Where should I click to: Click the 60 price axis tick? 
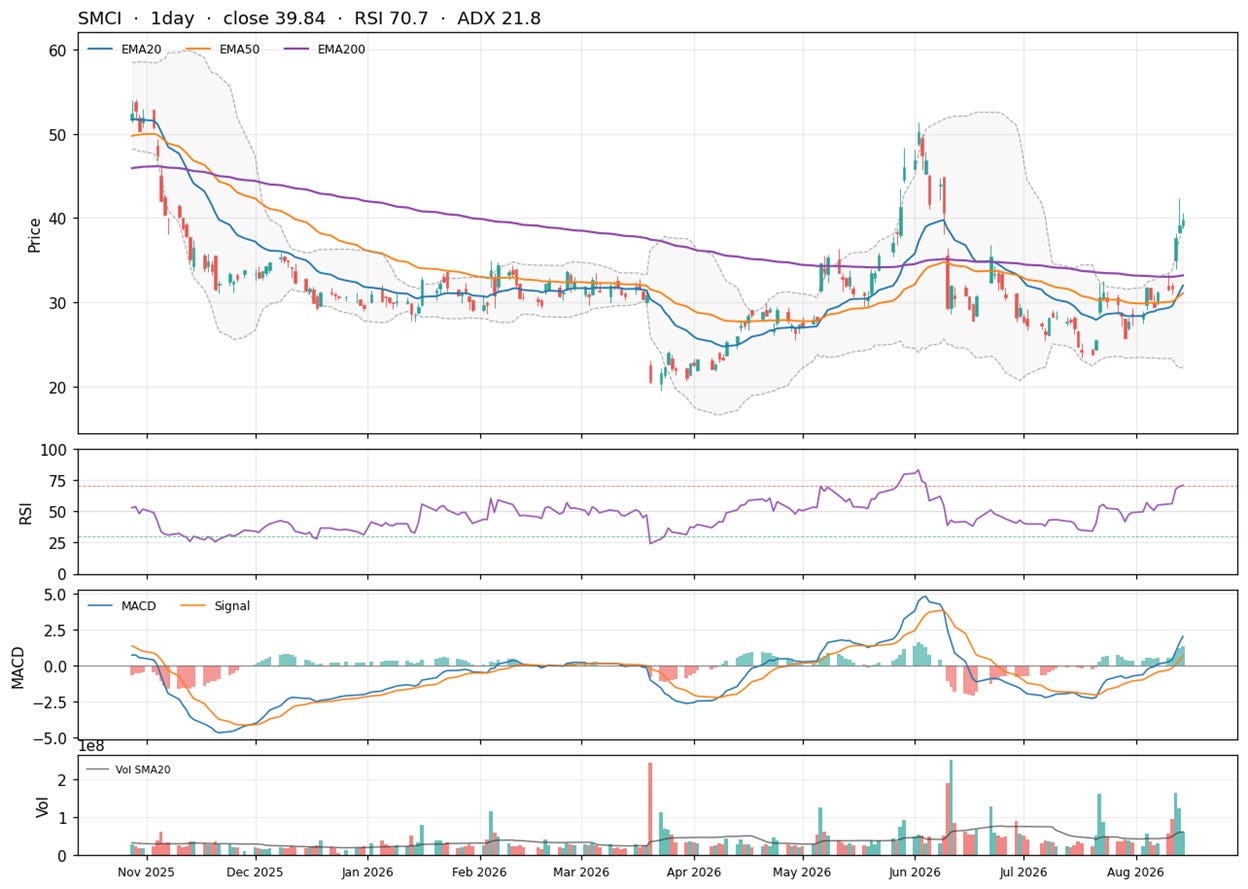59,50
